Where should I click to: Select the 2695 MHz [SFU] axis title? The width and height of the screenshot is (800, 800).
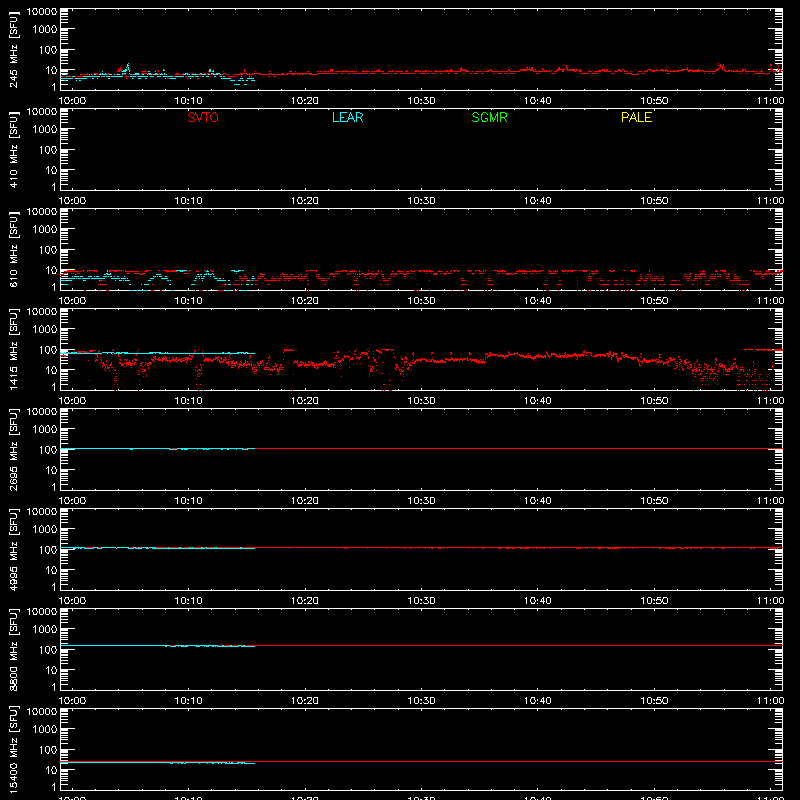(x=13, y=449)
